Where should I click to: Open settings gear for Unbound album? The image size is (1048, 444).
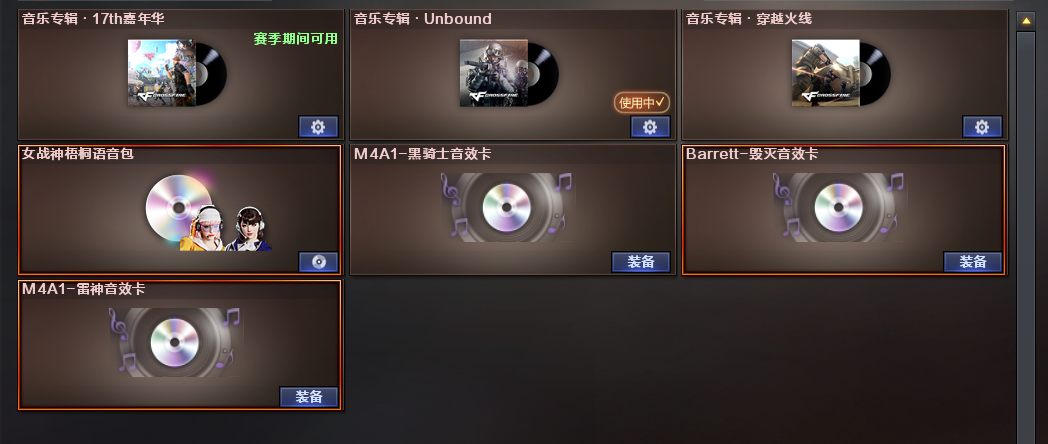tap(650, 126)
